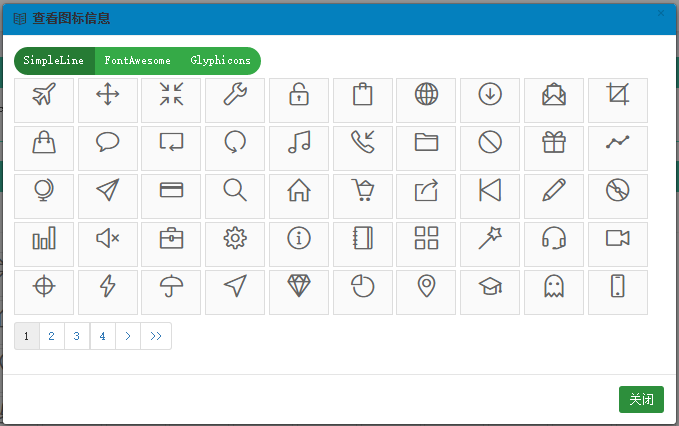Jump to the last icon page
The width and height of the screenshot is (679, 426).
156,337
